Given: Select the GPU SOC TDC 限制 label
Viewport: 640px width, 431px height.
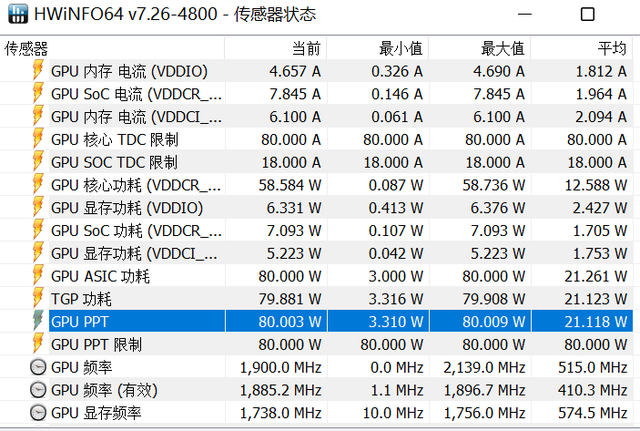Looking at the screenshot, I should [x=114, y=162].
